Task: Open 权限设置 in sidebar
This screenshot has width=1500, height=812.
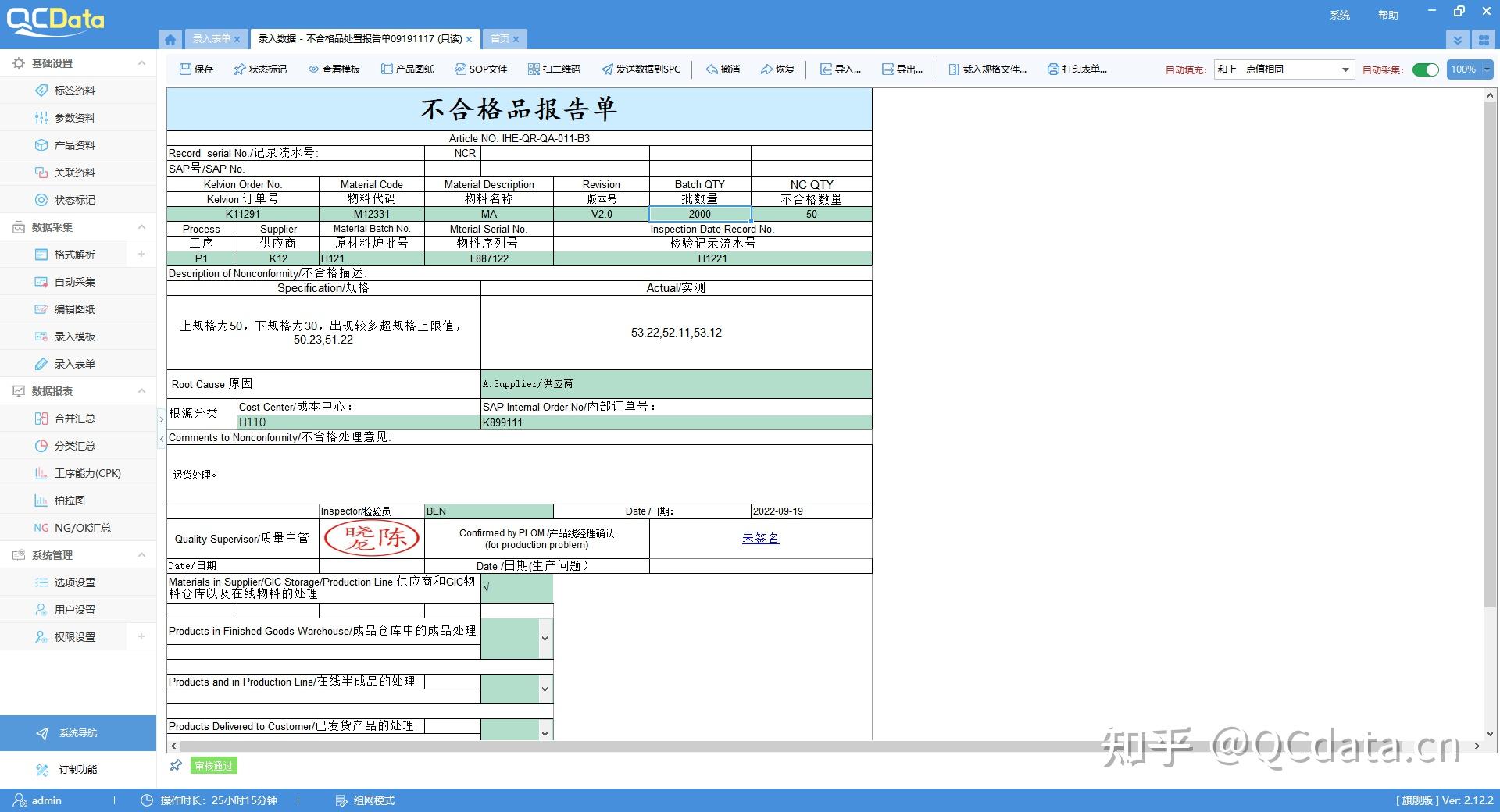Action: pos(75,637)
